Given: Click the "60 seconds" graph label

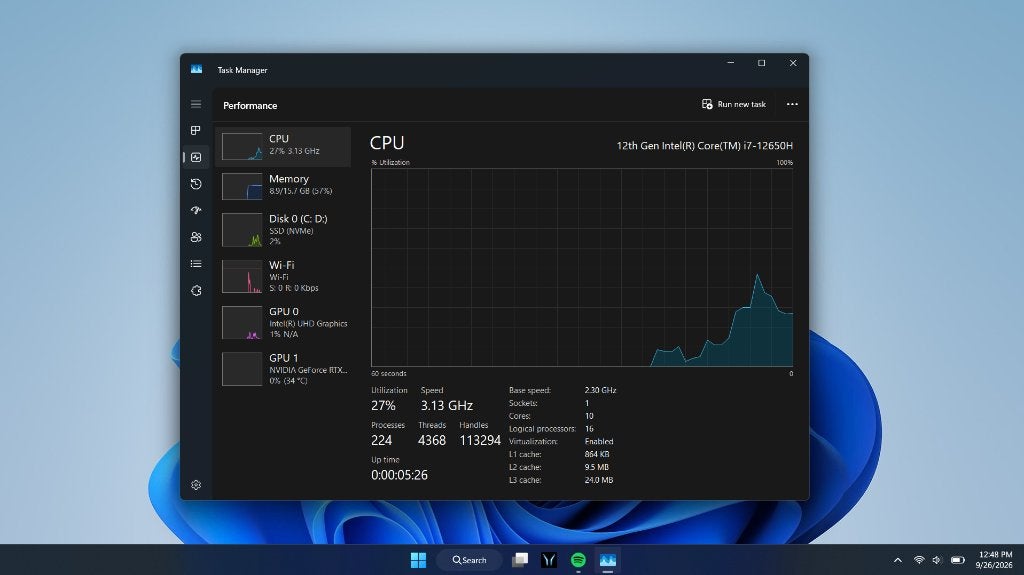Looking at the screenshot, I should (389, 374).
